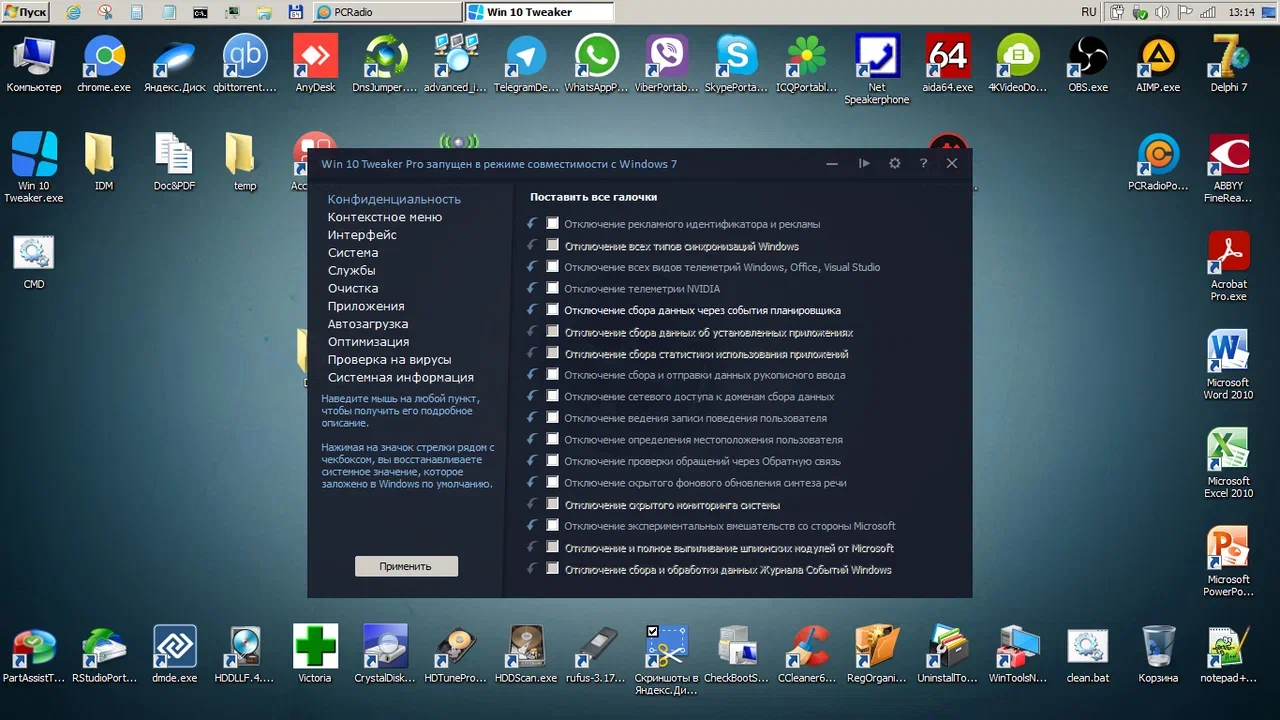Open OBS.exe desktop shortcut
Screen dimensions: 1280x720
click(1088, 64)
